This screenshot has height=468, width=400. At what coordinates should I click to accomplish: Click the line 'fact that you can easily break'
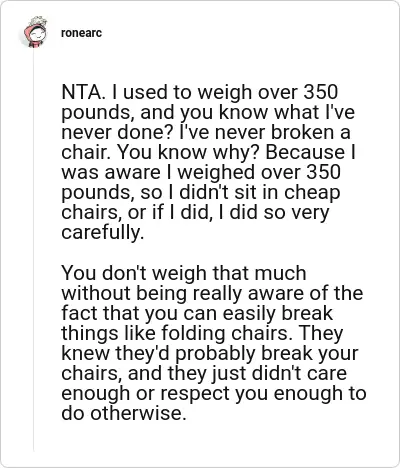coord(197,313)
